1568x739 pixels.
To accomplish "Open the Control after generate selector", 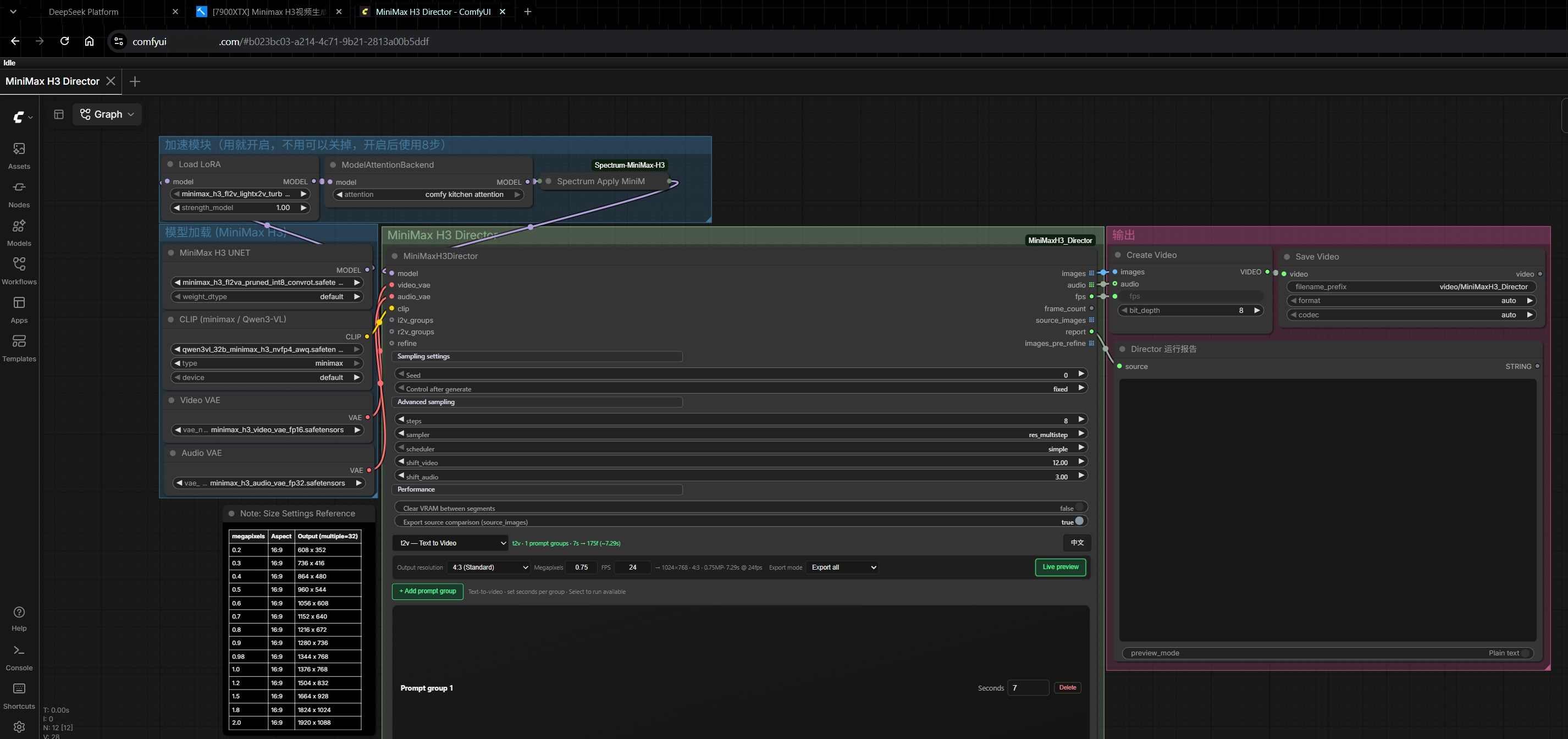I will pos(741,388).
